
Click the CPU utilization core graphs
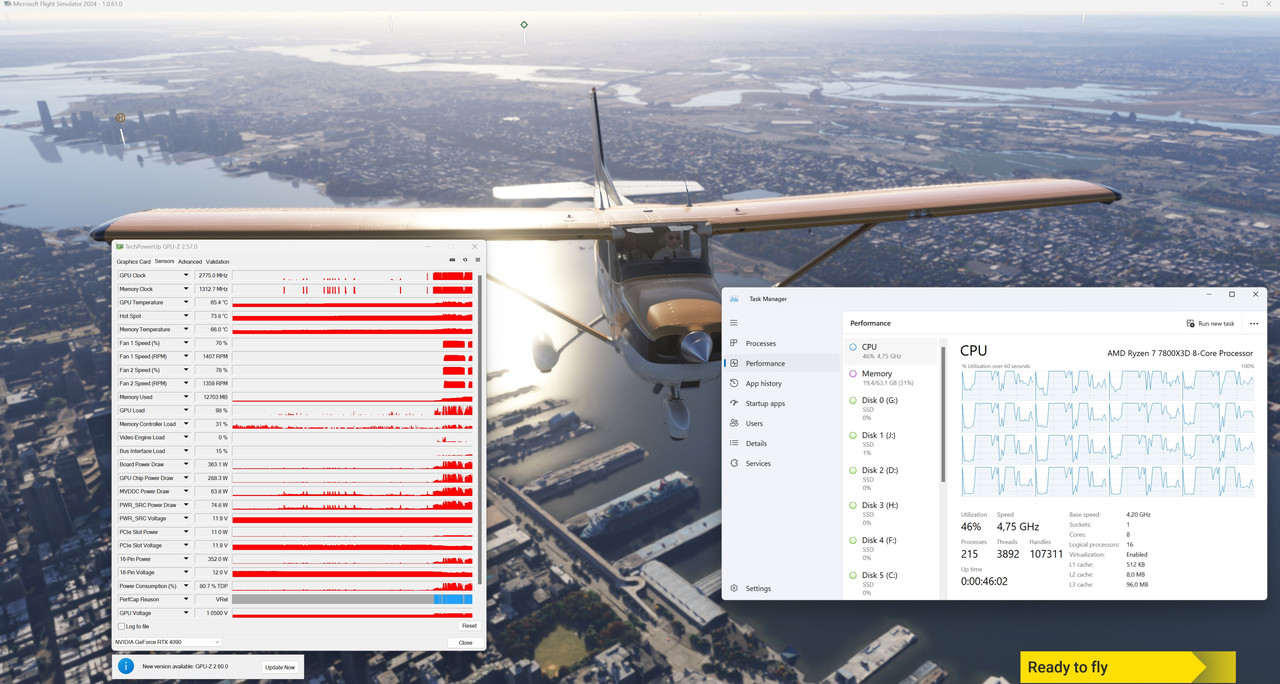(1108, 433)
